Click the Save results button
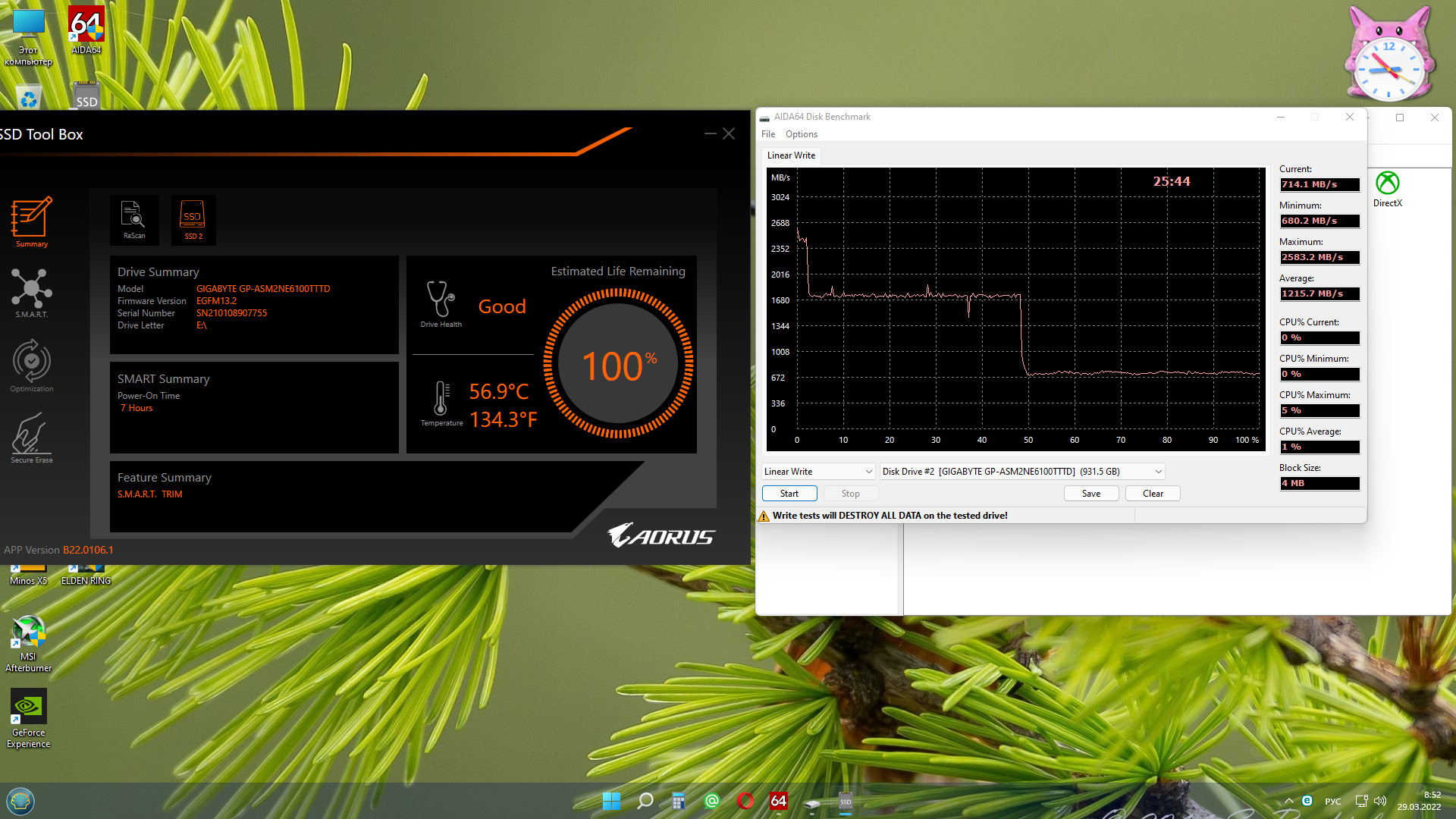Viewport: 1456px width, 819px height. pos(1090,494)
